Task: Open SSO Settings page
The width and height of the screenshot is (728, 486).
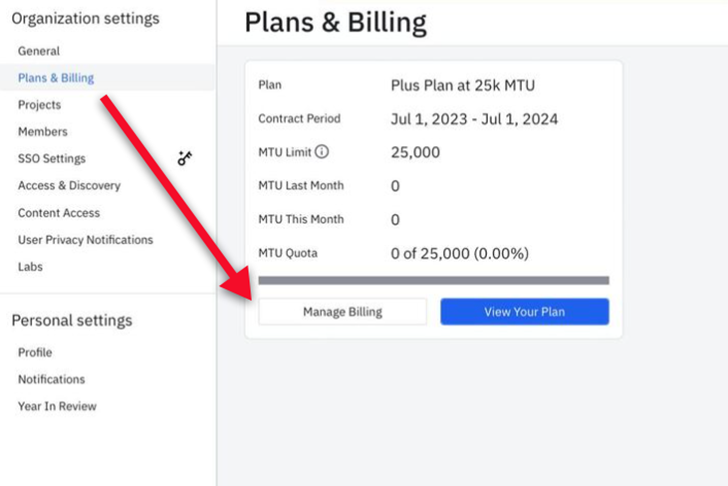Action: 52,159
